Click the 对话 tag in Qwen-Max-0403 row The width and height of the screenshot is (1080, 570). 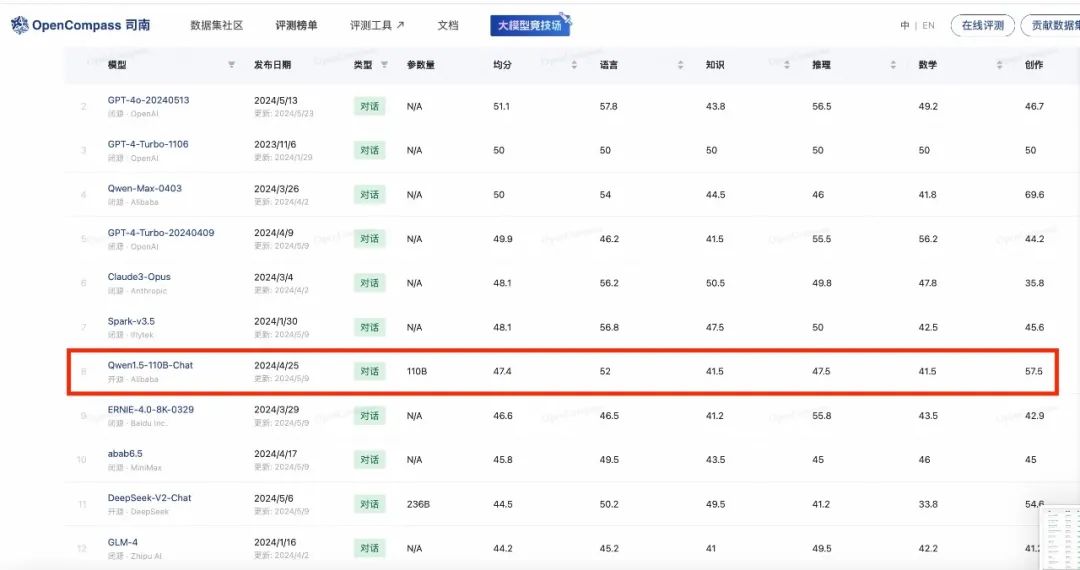click(370, 195)
